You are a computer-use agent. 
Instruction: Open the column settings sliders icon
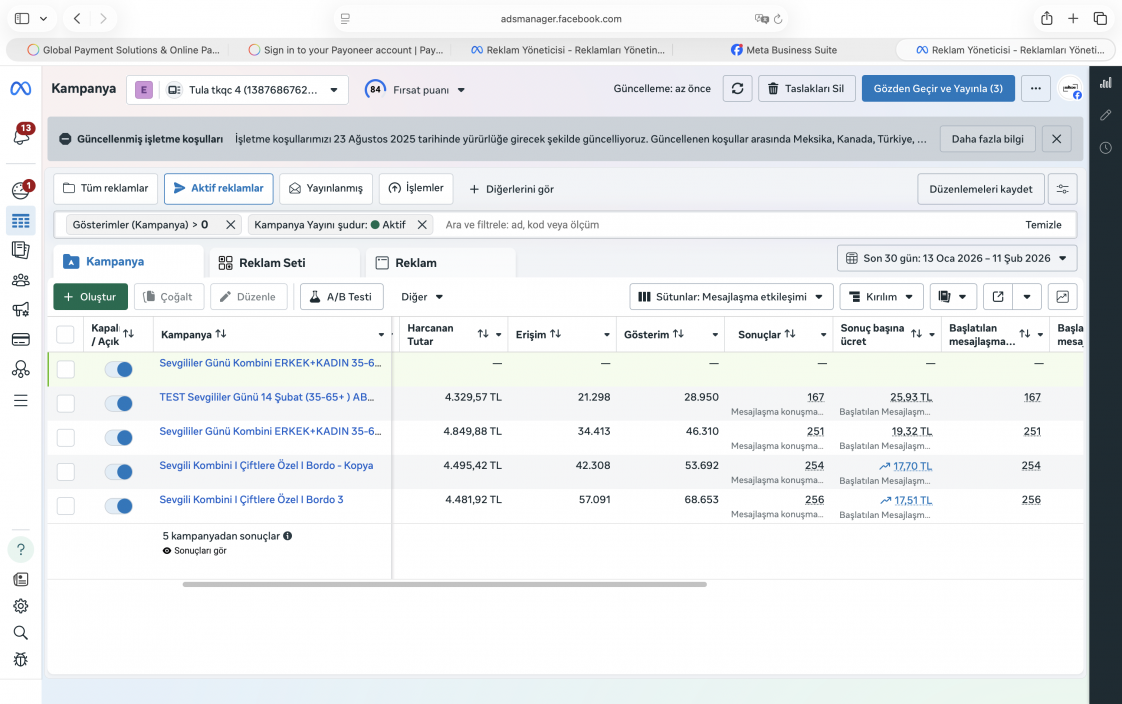point(1062,189)
